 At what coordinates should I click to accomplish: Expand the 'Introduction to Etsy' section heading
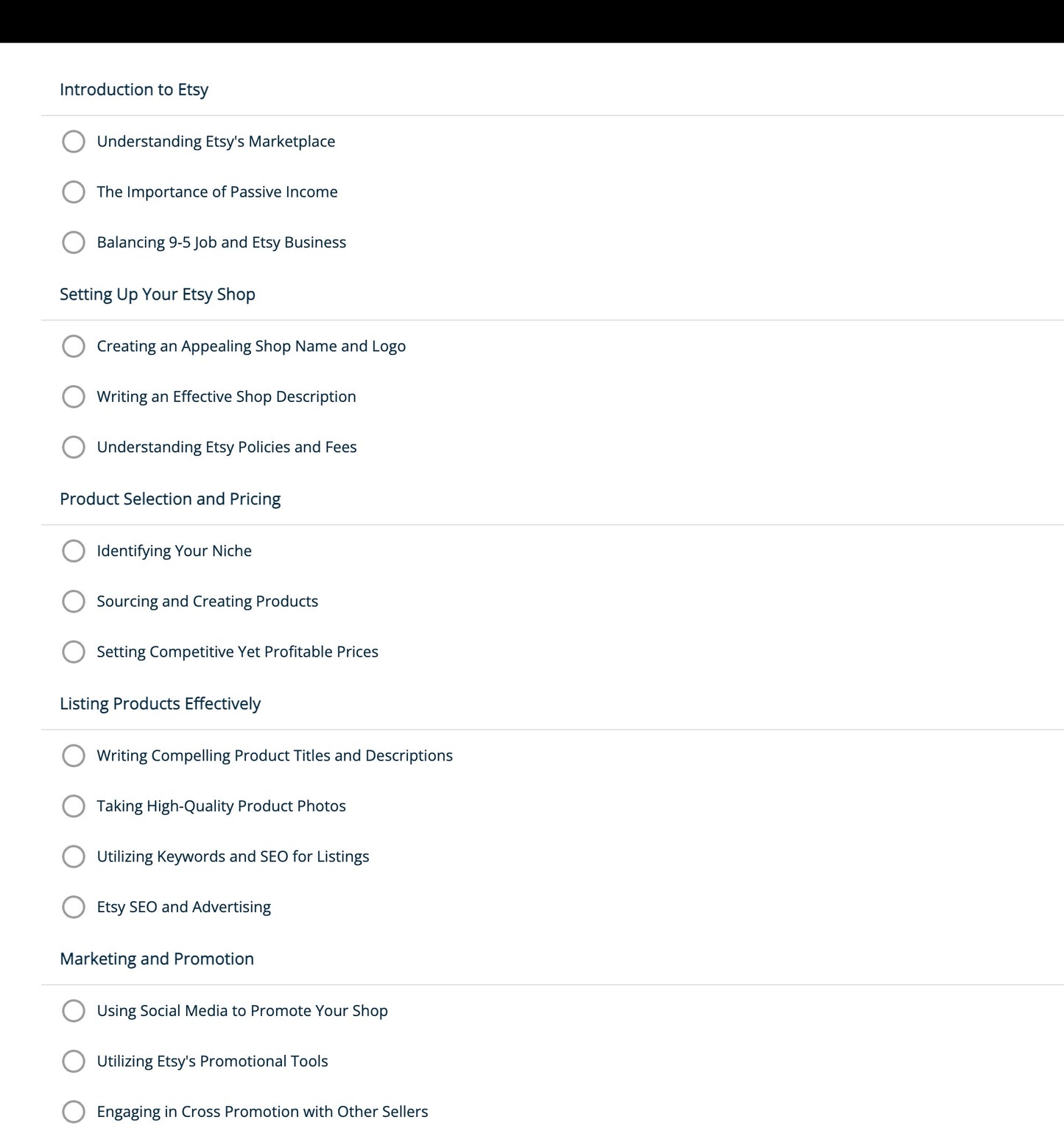tap(134, 90)
